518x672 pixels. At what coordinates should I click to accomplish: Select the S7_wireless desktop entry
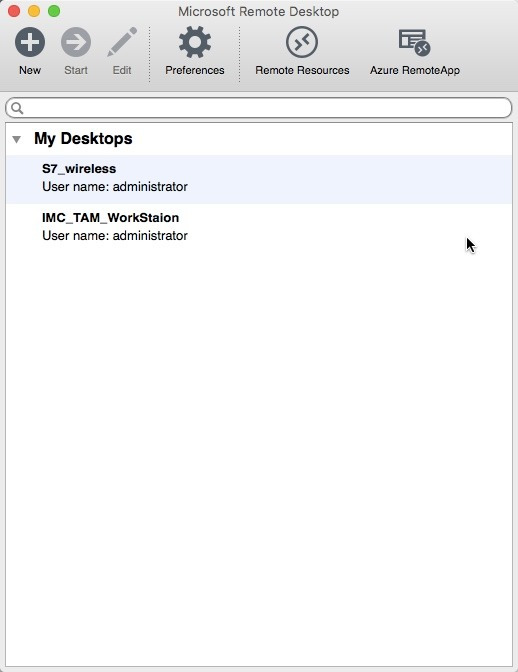point(259,179)
